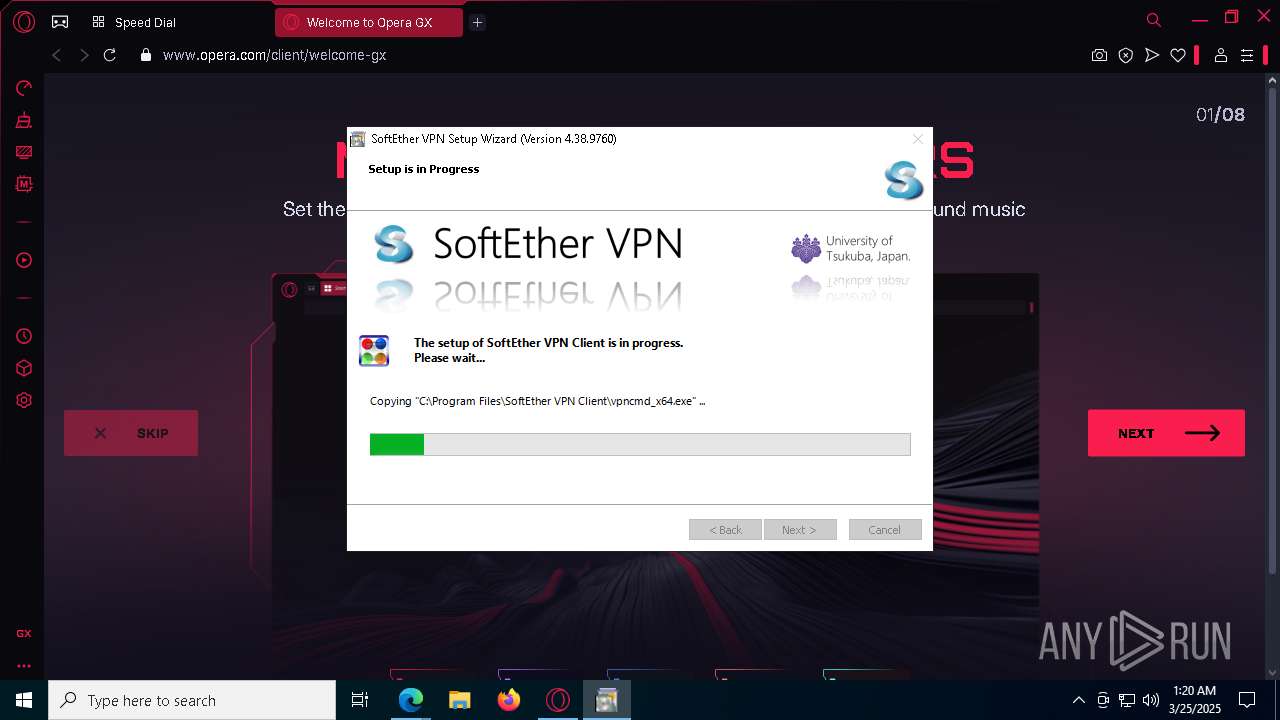Open the profile account icon
The height and width of the screenshot is (720, 1280).
coord(1220,55)
